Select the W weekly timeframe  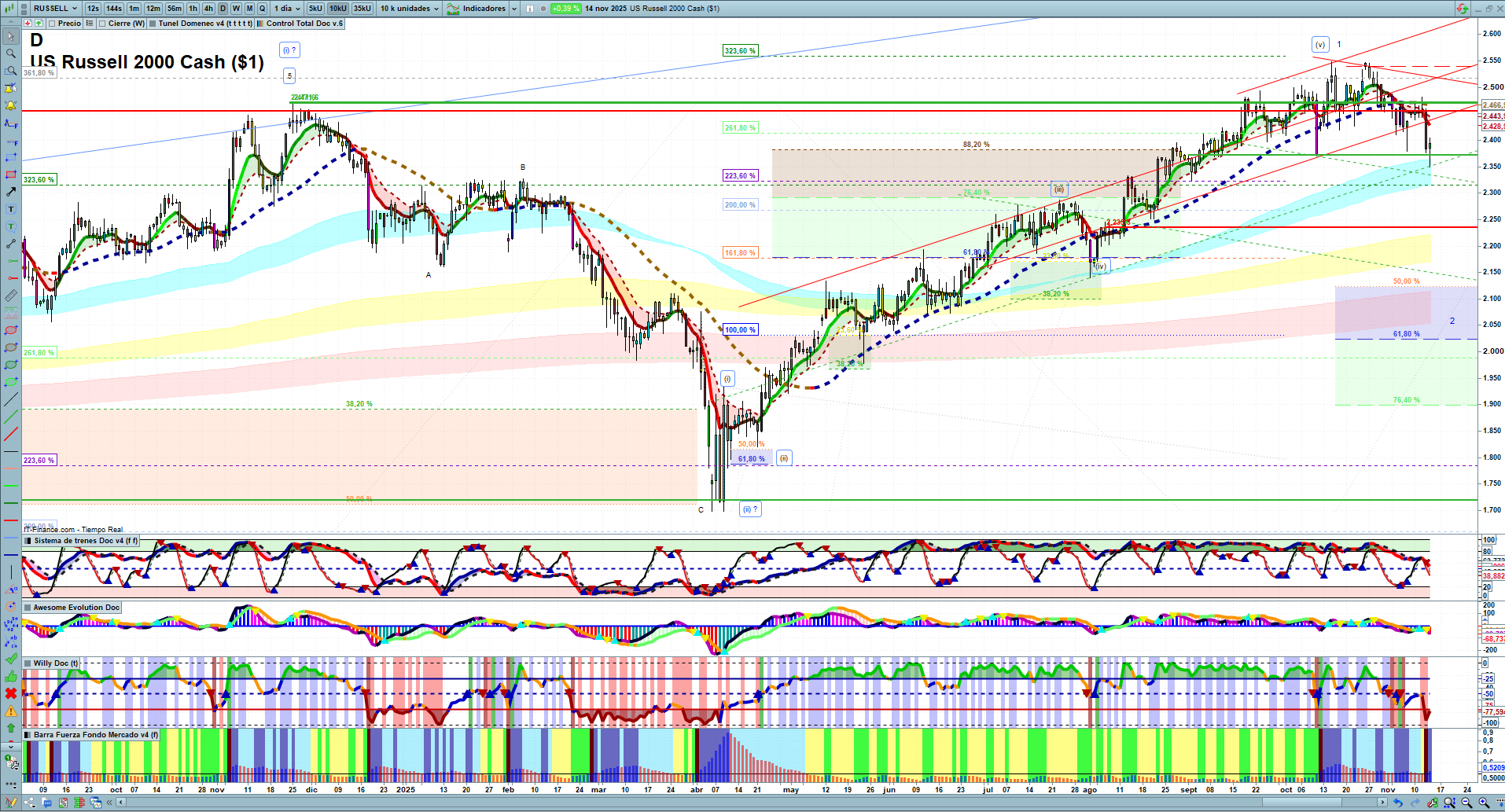(x=236, y=9)
